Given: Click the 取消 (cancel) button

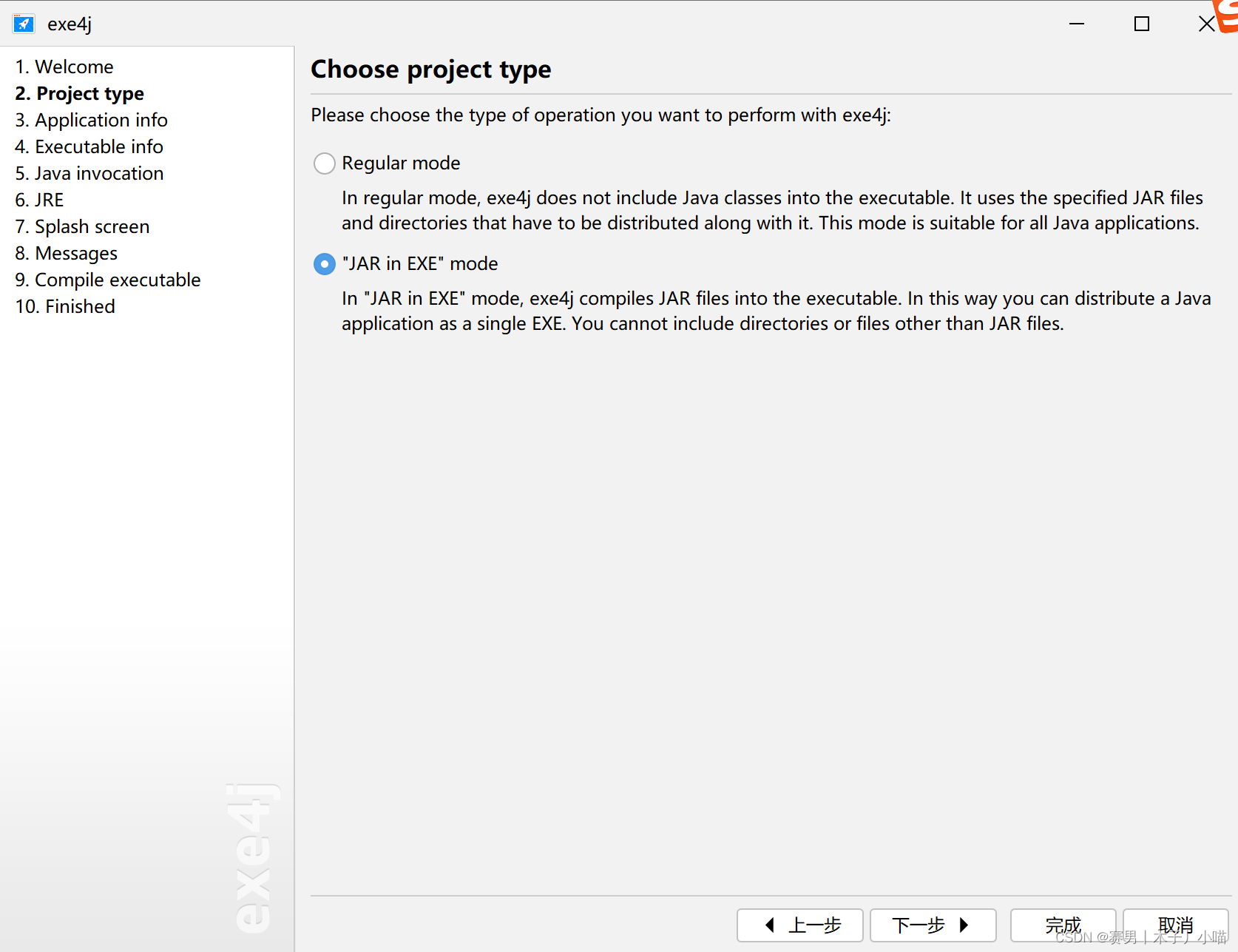Looking at the screenshot, I should click(x=1176, y=925).
